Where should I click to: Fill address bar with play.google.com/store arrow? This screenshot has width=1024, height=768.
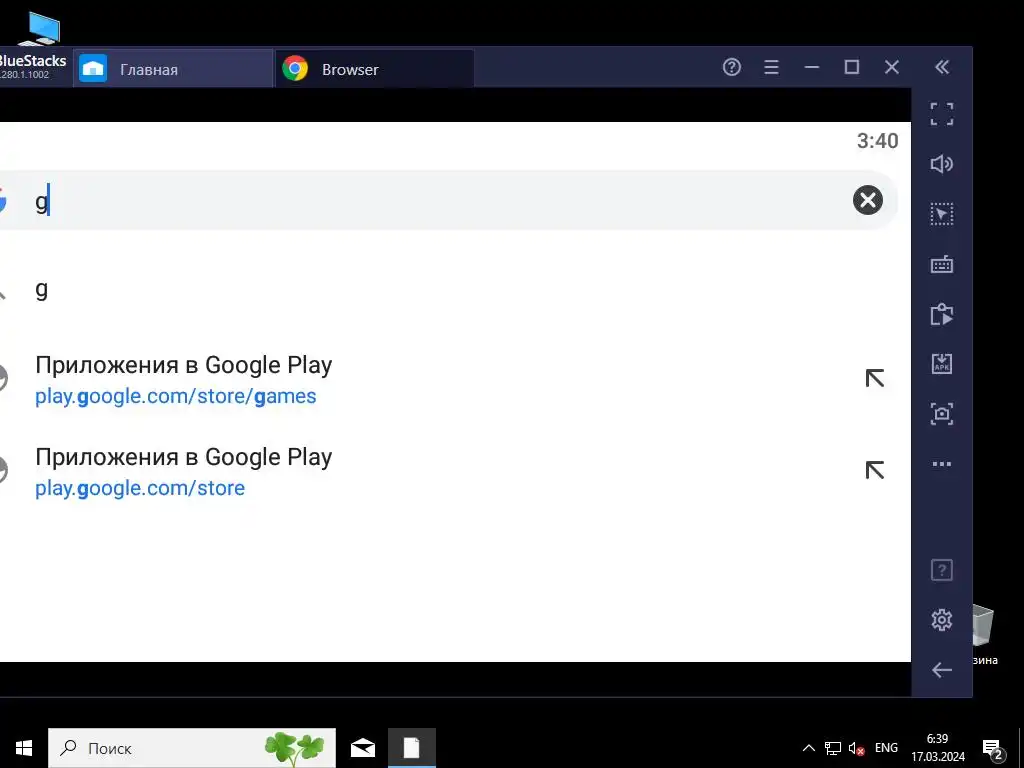(874, 470)
